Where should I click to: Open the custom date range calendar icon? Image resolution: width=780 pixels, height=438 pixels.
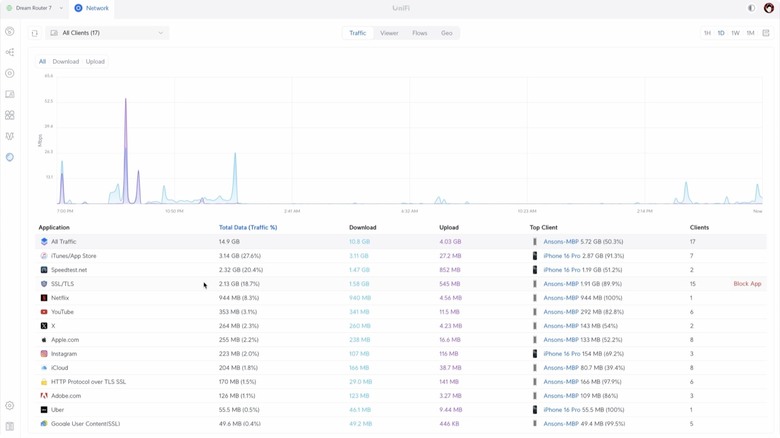[766, 33]
